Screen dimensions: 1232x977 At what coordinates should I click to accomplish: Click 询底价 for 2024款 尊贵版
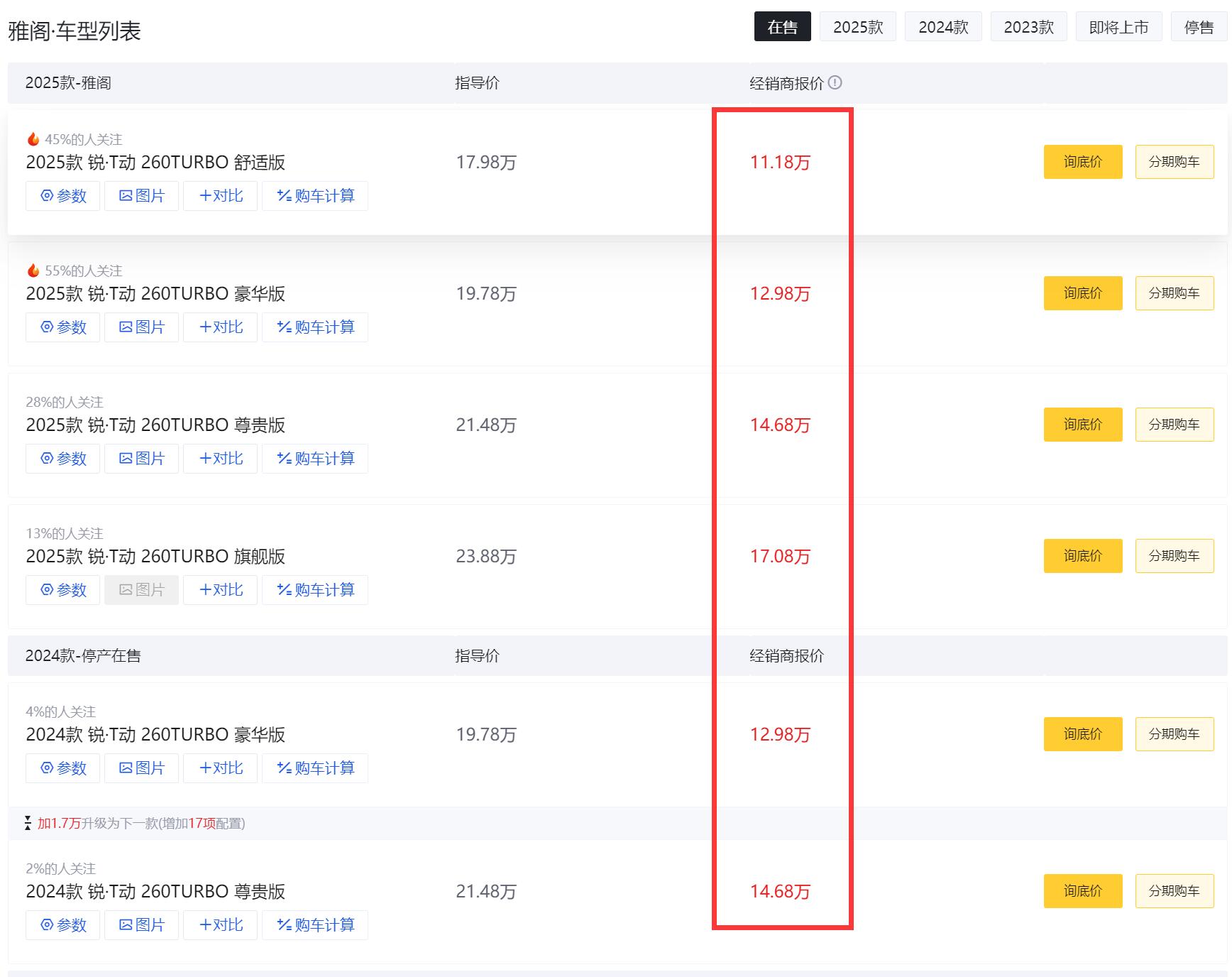(1082, 891)
